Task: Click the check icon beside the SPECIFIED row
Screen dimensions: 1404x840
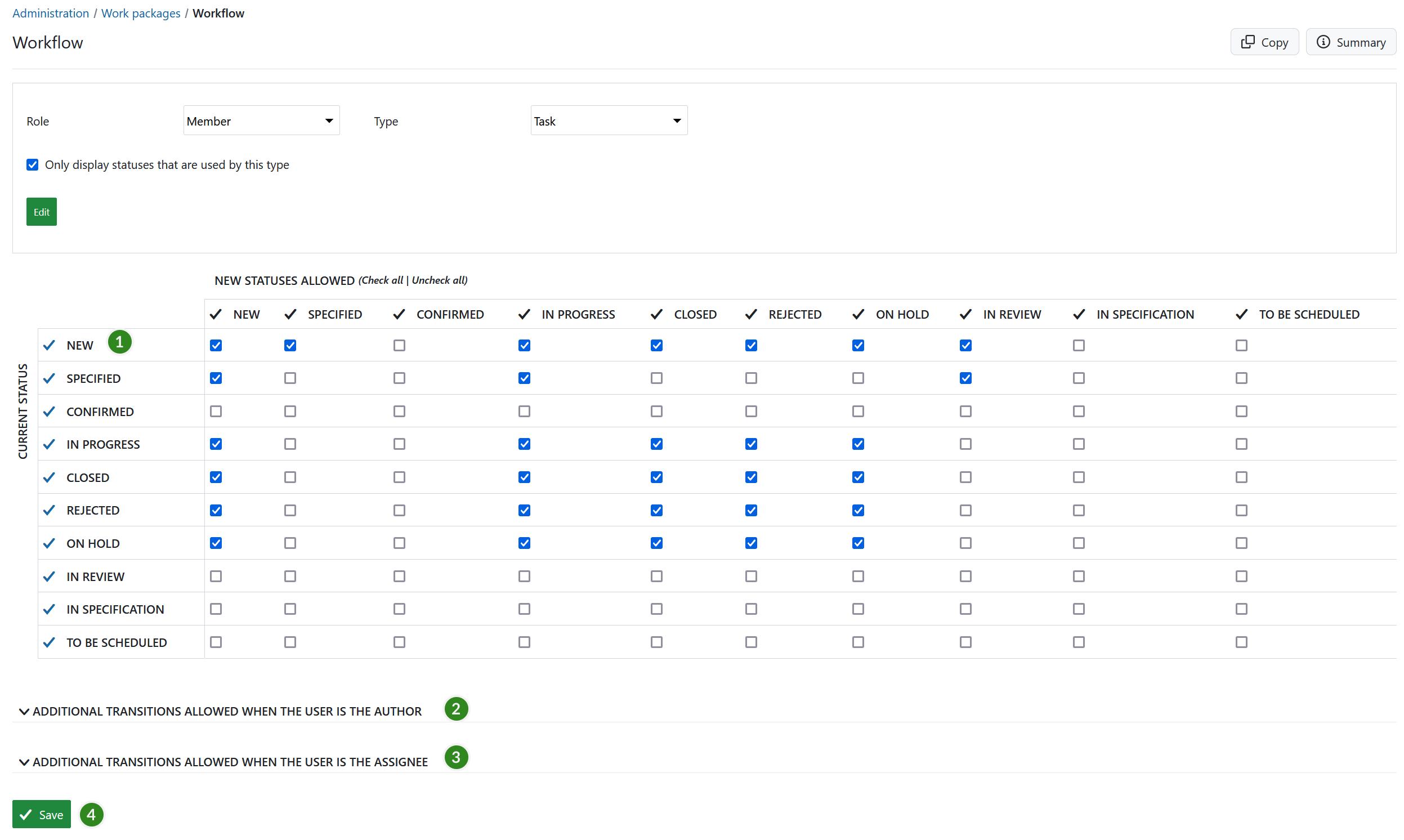Action: coord(48,378)
